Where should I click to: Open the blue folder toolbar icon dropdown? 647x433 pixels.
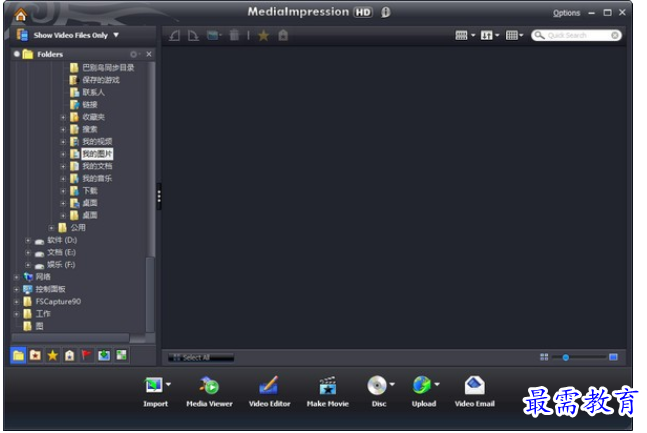[x=214, y=35]
